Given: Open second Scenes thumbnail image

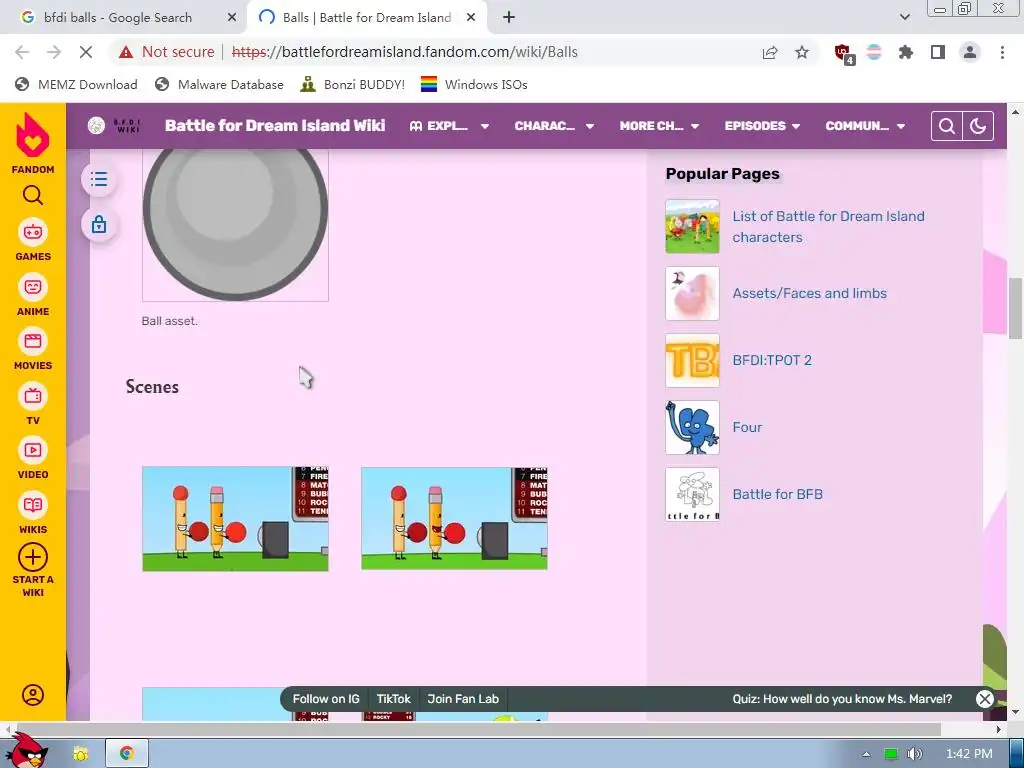Looking at the screenshot, I should [x=454, y=519].
